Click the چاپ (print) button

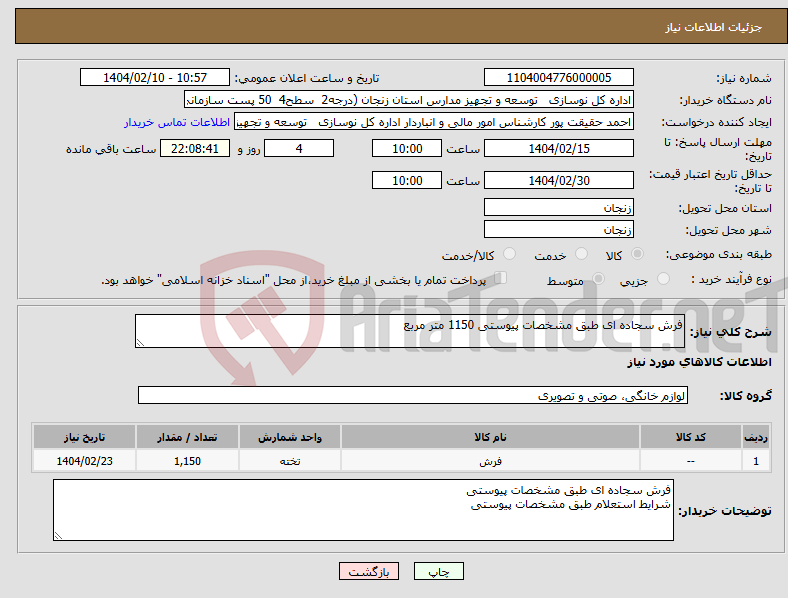pos(438,571)
